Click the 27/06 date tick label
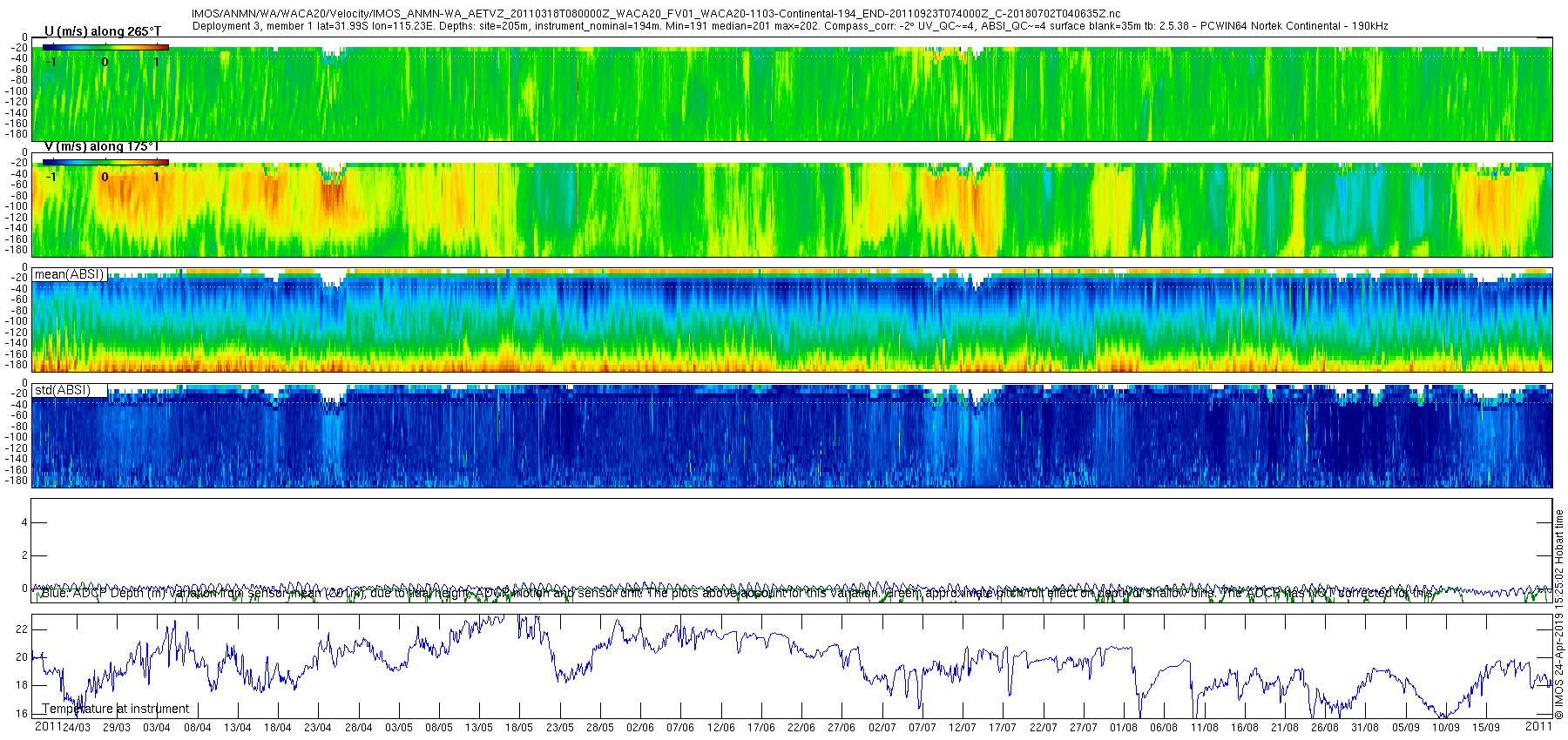The width and height of the screenshot is (1568, 740). [x=841, y=728]
